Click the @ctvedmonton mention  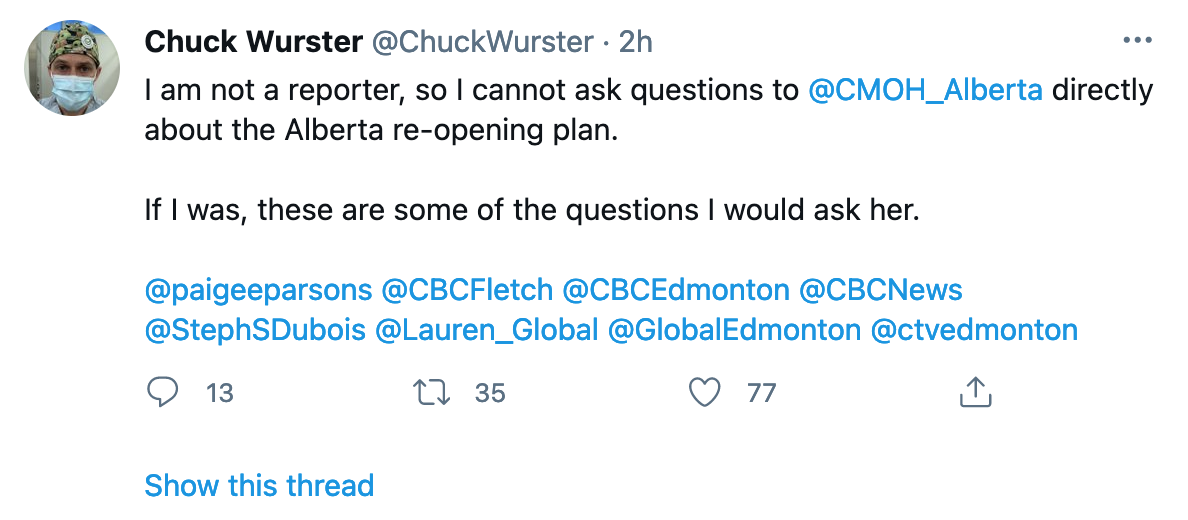click(975, 330)
